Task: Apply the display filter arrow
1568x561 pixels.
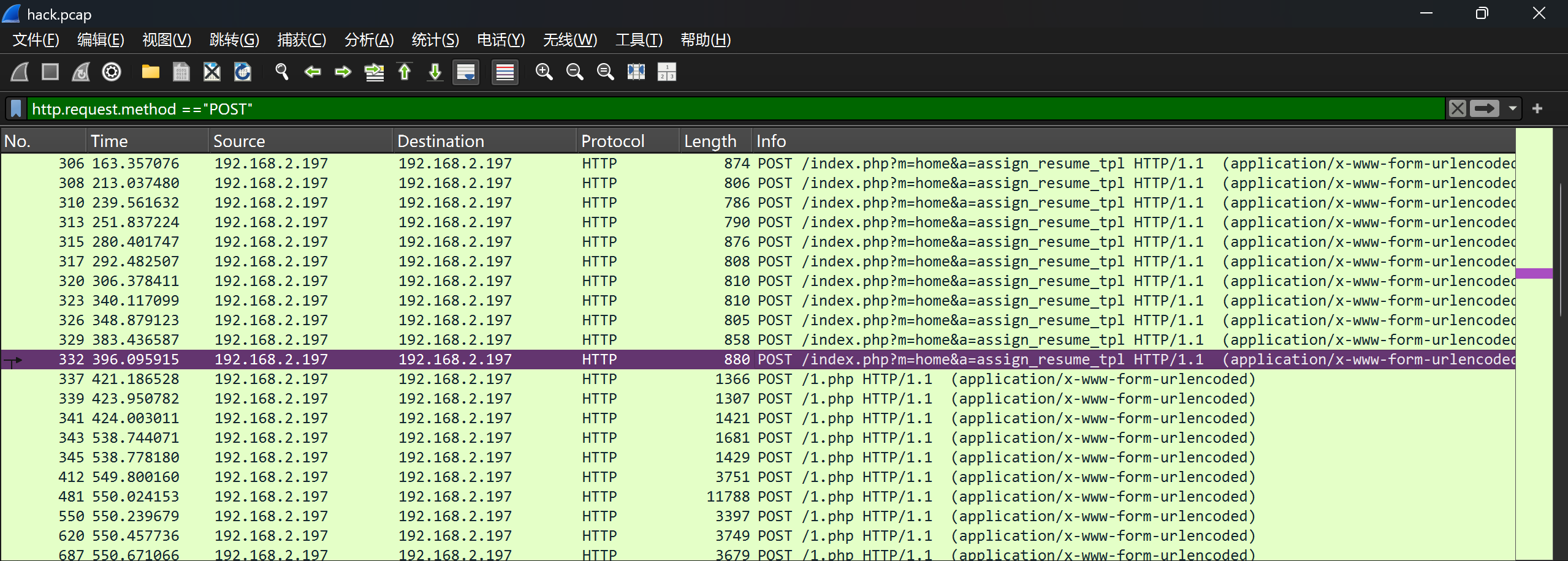Action: tap(1485, 109)
